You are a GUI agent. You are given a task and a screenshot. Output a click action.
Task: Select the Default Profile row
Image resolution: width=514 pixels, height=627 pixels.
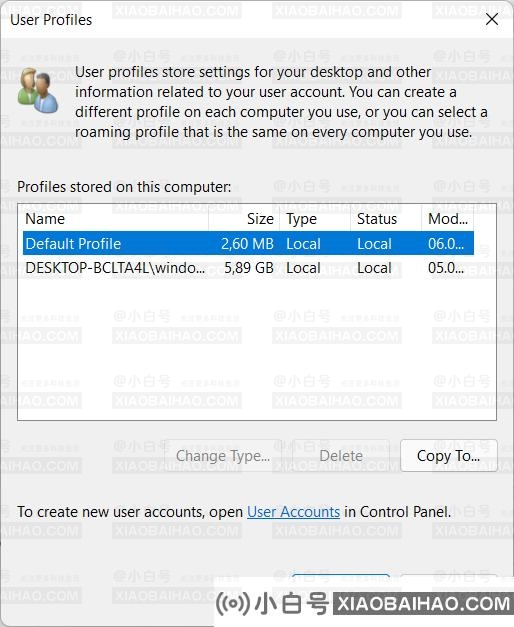248,244
